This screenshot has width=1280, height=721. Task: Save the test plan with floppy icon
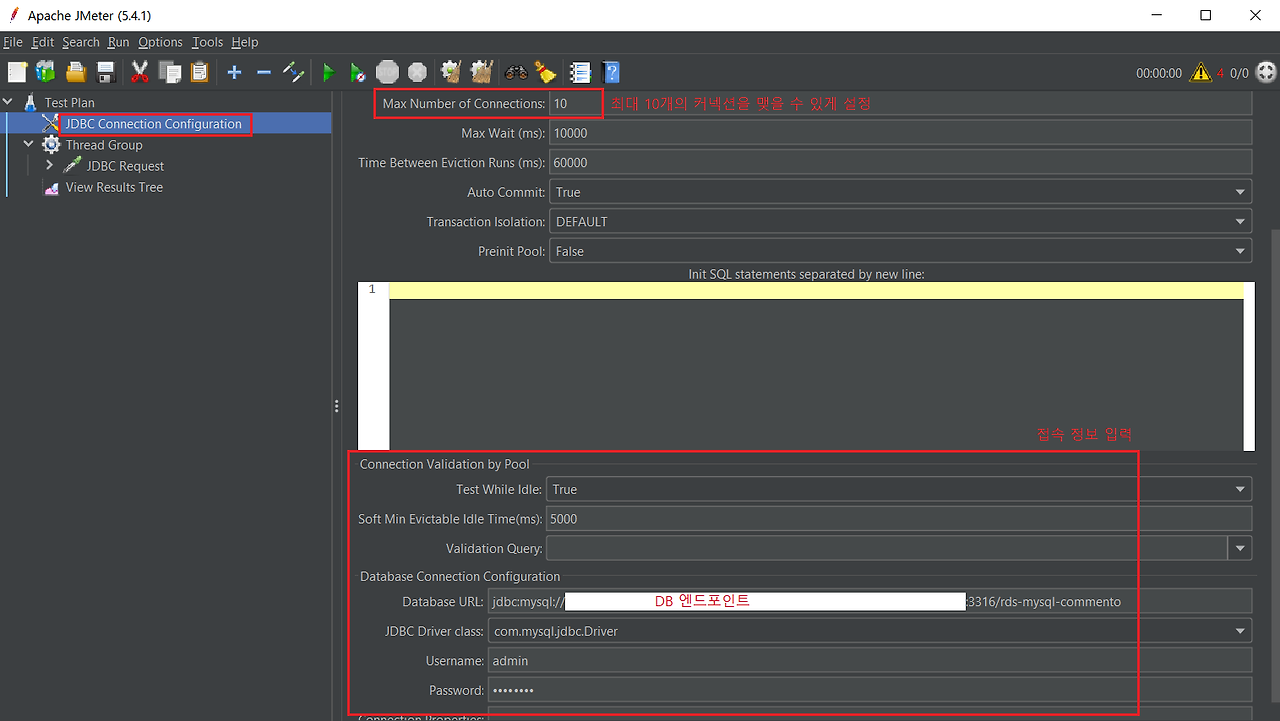click(x=105, y=72)
